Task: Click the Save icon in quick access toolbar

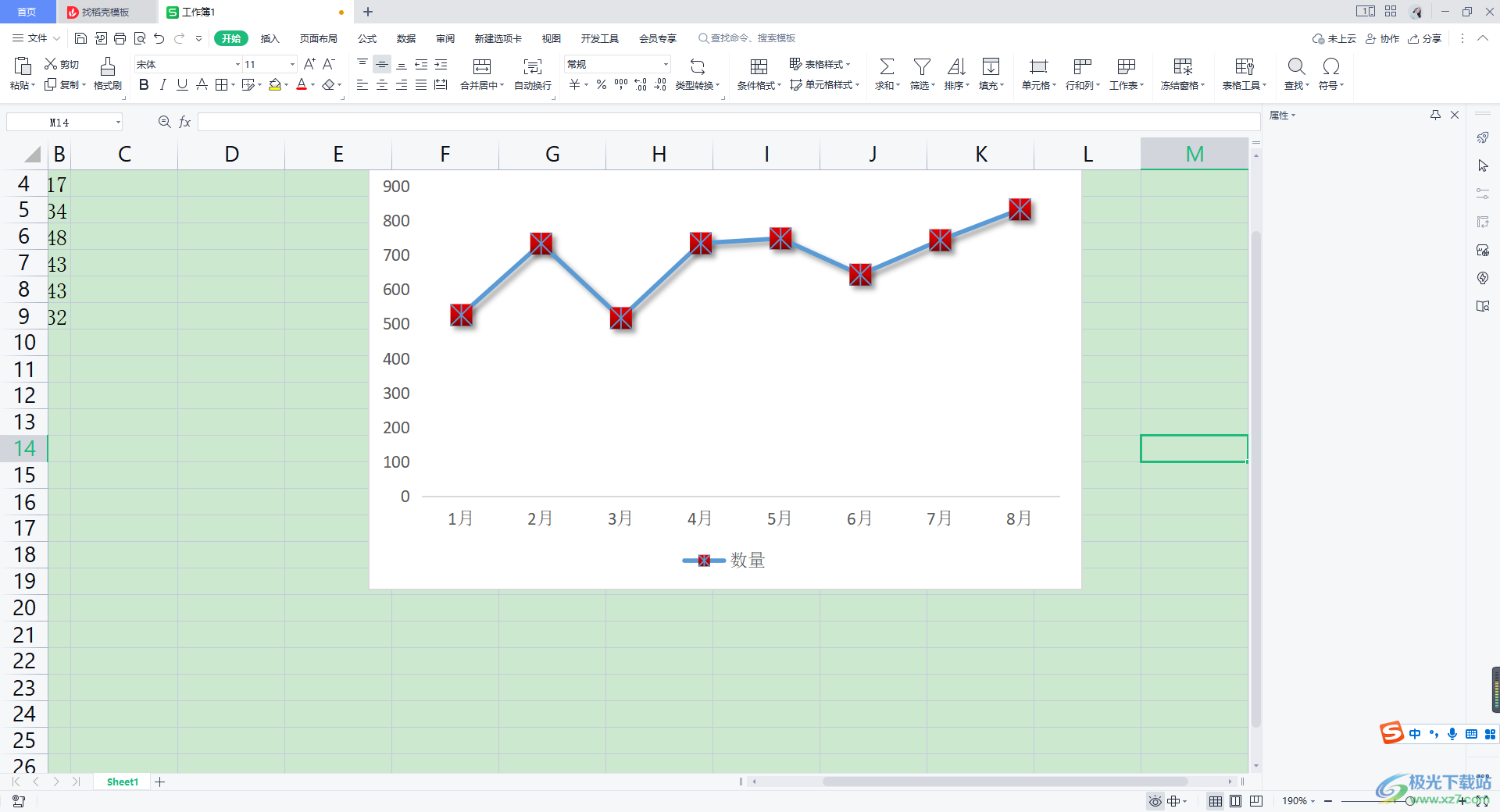Action: pyautogui.click(x=80, y=38)
